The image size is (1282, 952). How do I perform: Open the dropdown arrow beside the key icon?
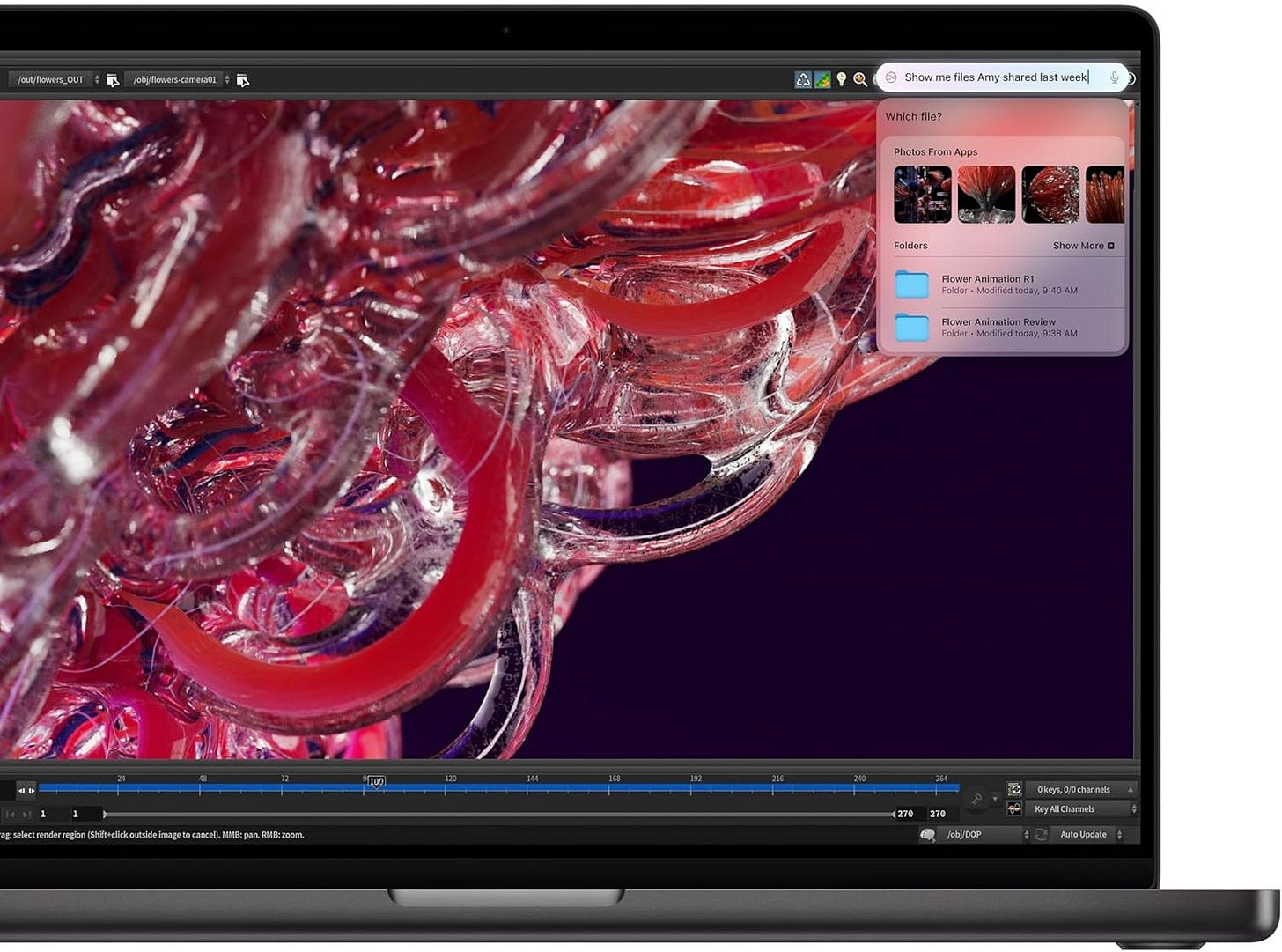(995, 799)
